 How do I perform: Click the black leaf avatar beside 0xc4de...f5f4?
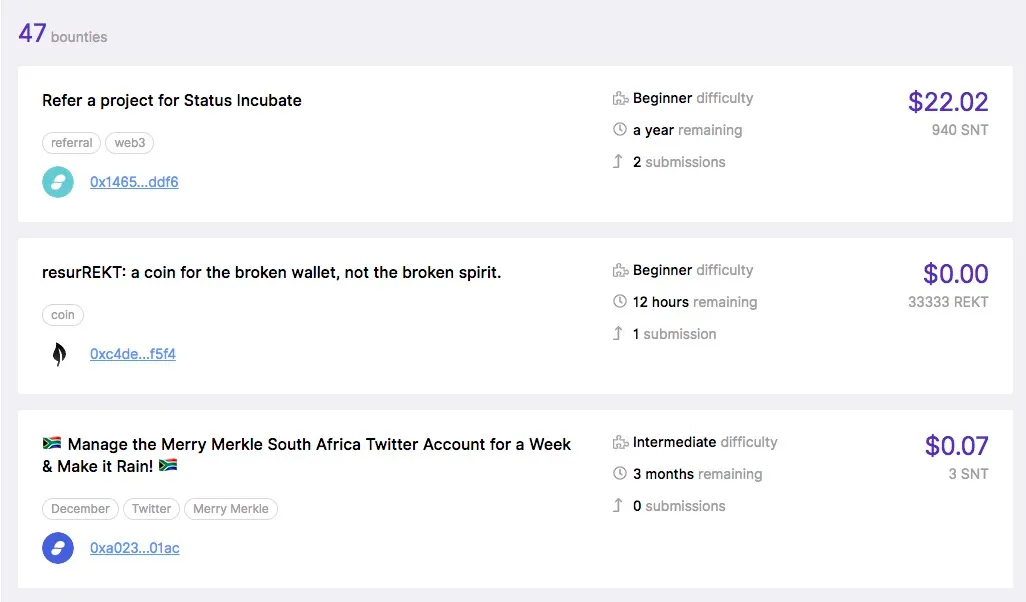59,354
